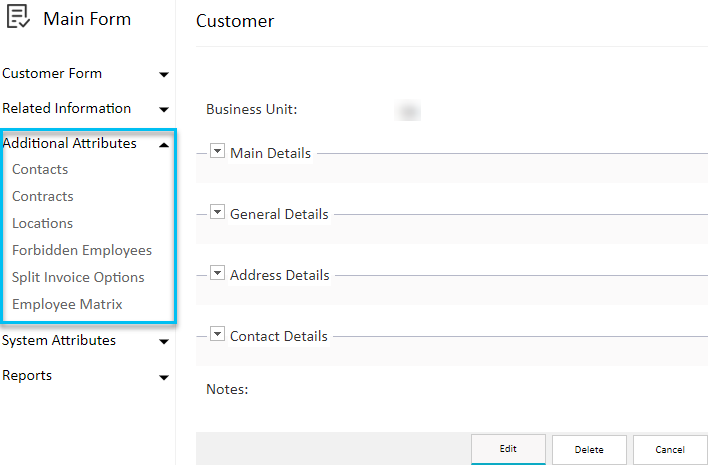Click the Customer Form menu label
Image resolution: width=708 pixels, height=465 pixels.
(52, 73)
